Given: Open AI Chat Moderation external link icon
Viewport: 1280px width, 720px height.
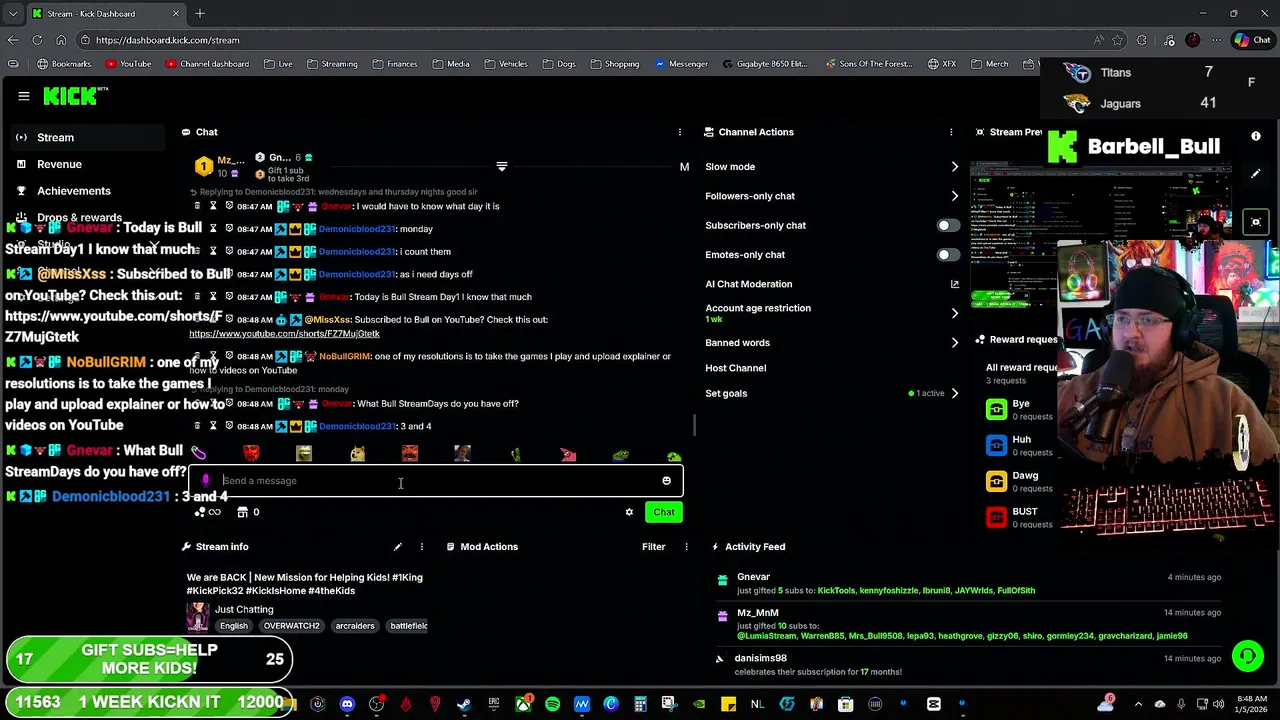Looking at the screenshot, I should coord(954,284).
